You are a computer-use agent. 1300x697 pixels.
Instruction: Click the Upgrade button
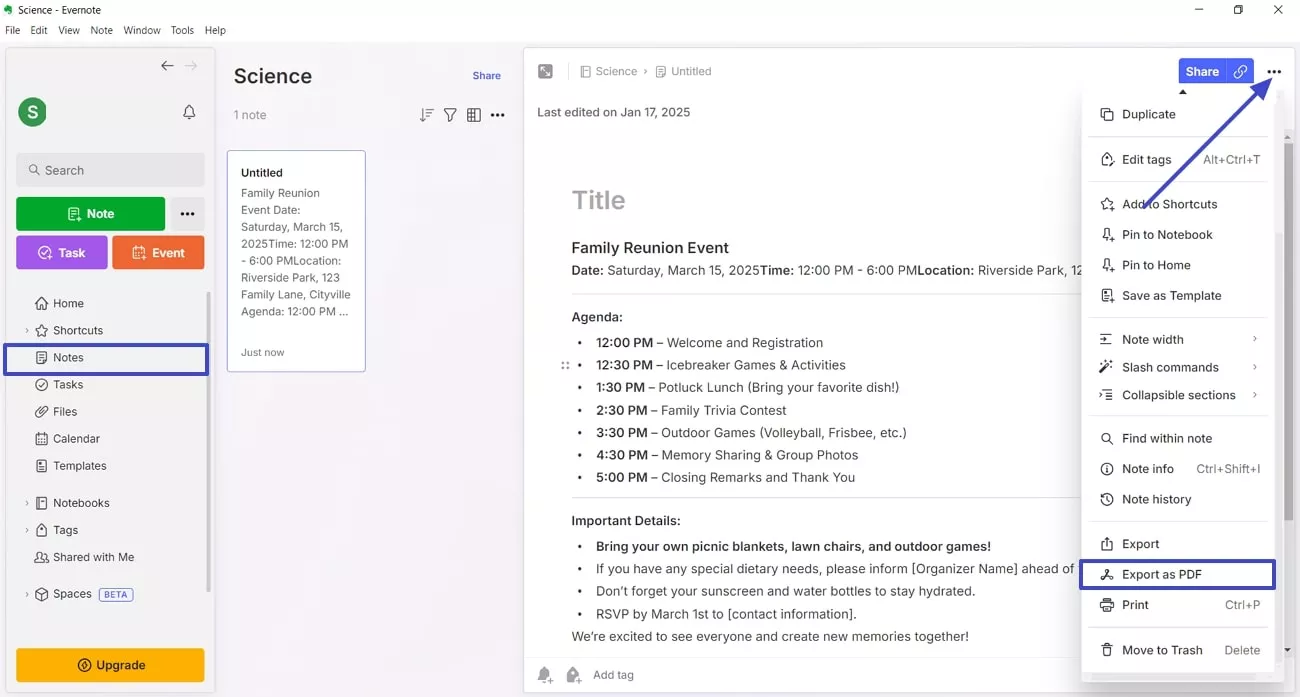click(110, 664)
